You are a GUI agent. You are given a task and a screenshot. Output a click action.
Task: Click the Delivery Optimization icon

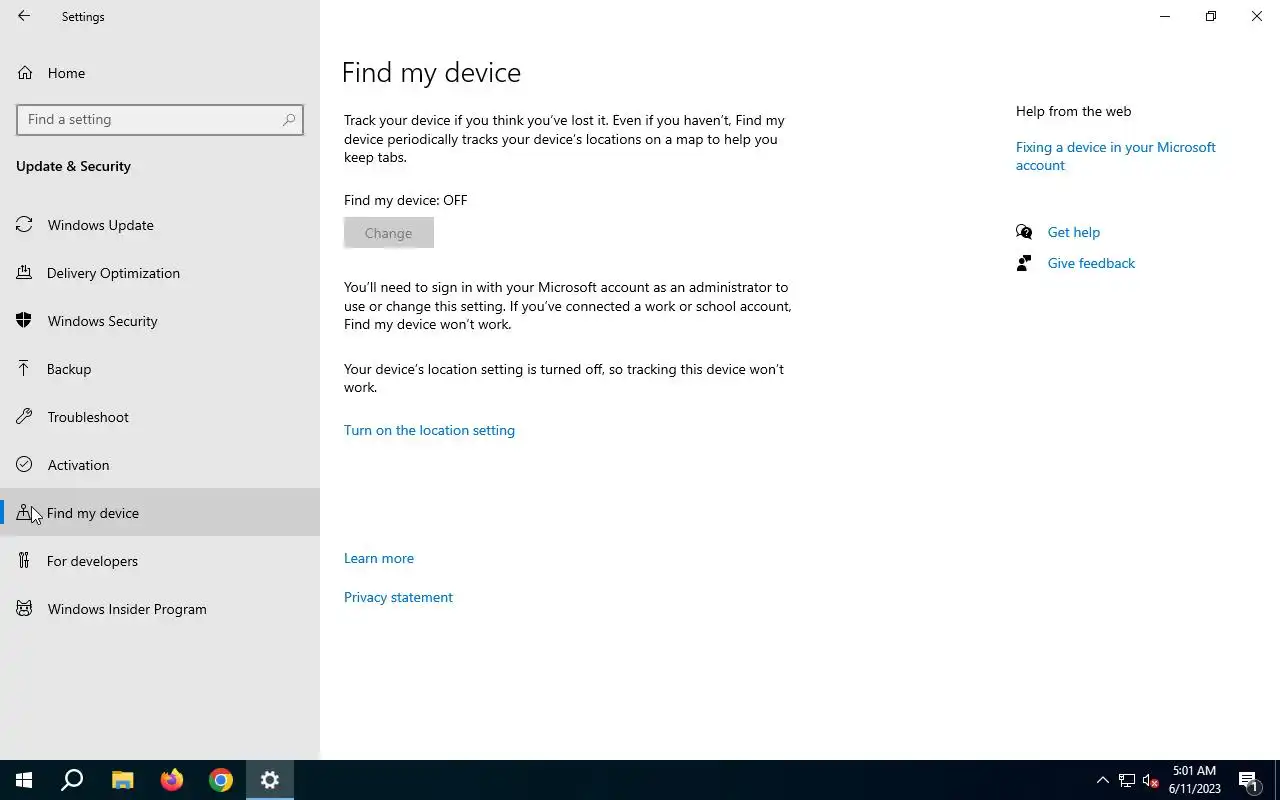click(25, 273)
